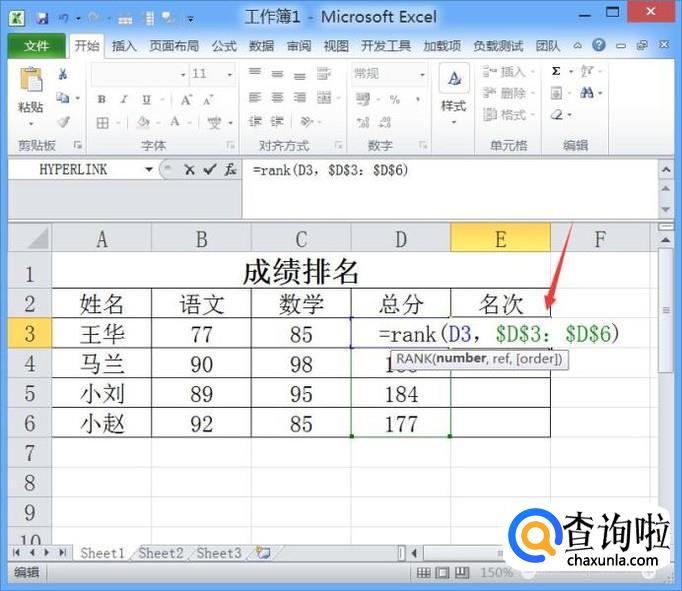Click the fill color bucket icon

(143, 123)
